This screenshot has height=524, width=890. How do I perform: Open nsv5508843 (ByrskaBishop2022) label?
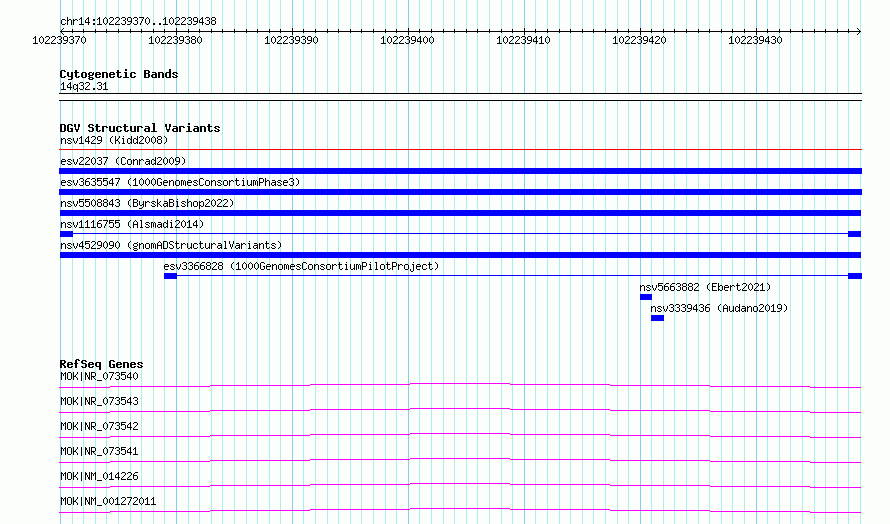147,203
